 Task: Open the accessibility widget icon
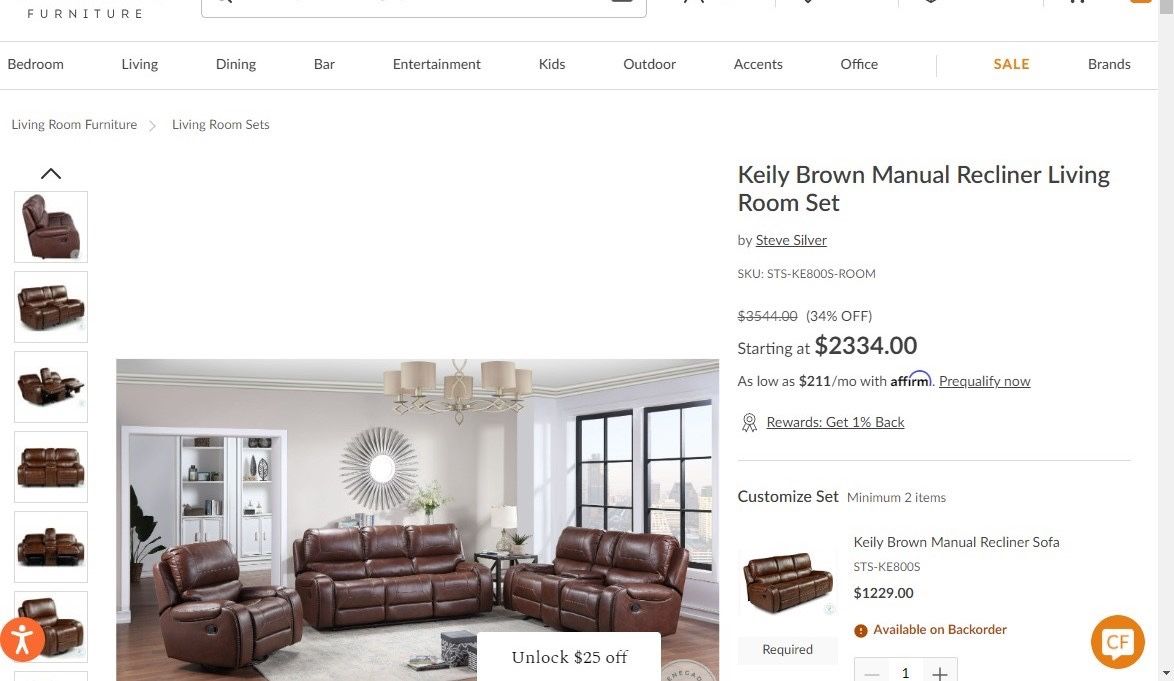click(x=22, y=640)
